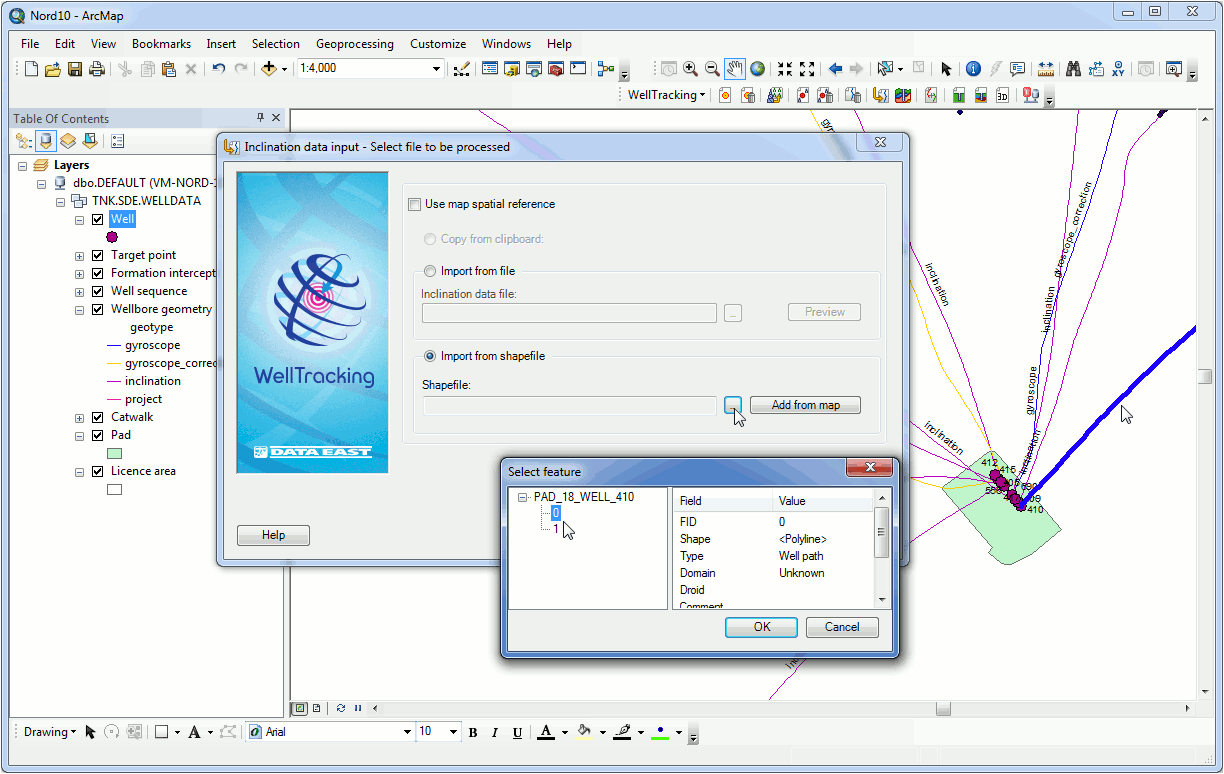Open the Find binoculars tool

tap(1073, 69)
